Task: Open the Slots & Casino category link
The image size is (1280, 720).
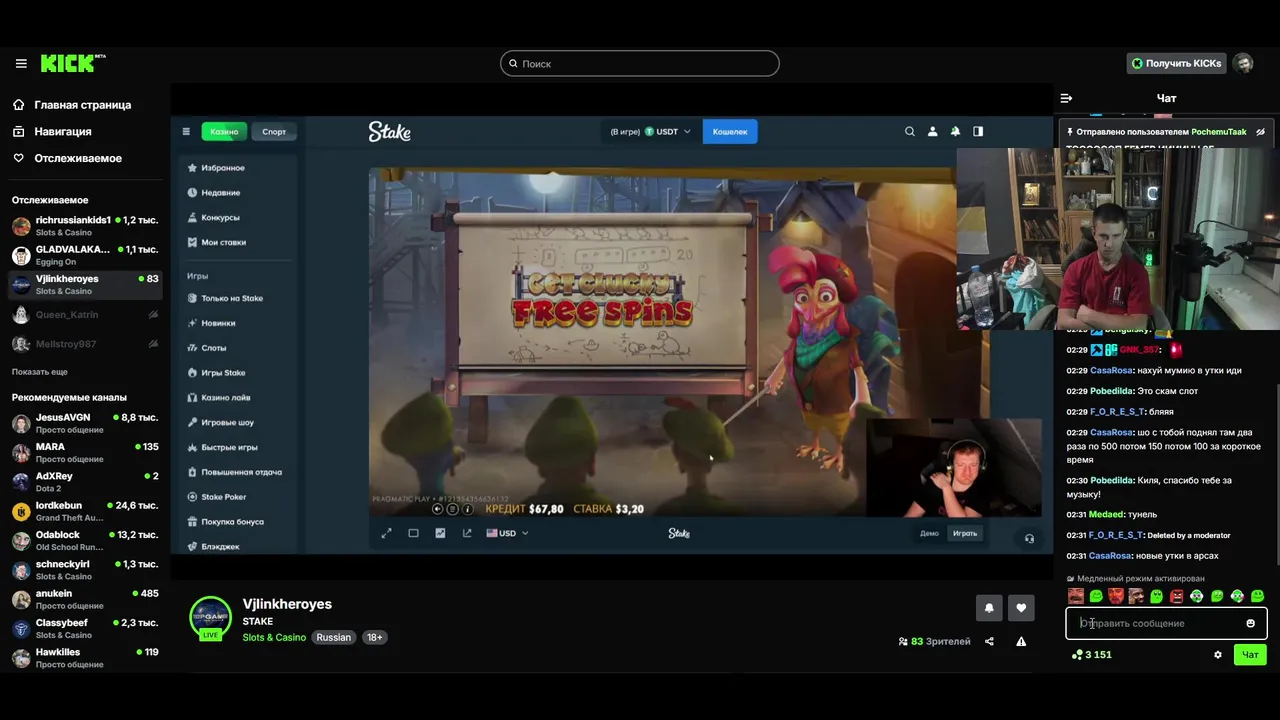Action: point(274,637)
